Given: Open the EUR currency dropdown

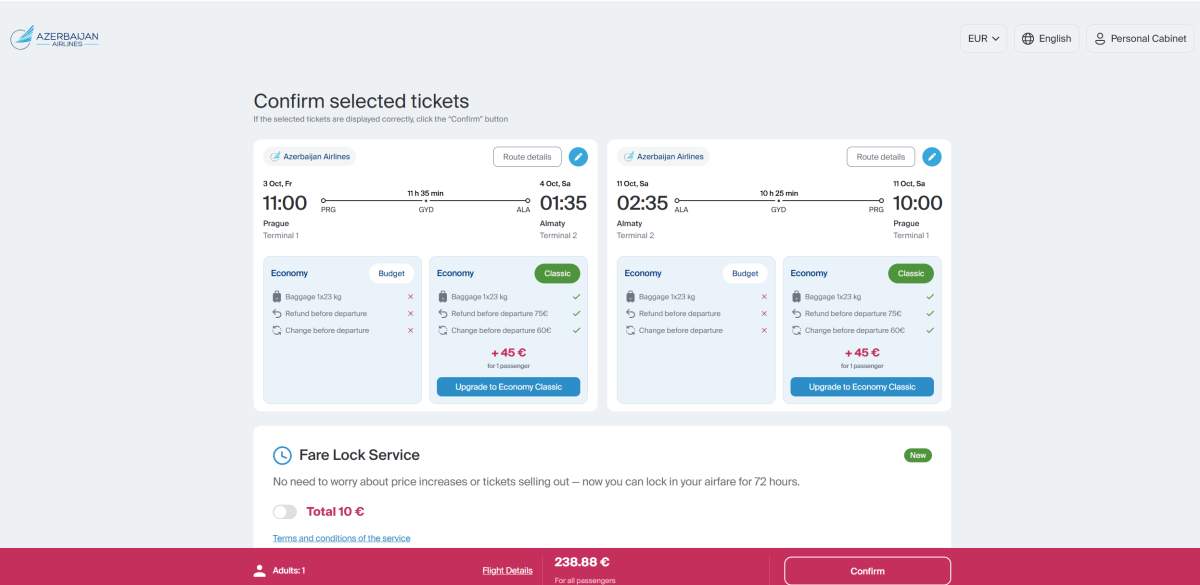Looking at the screenshot, I should [x=983, y=39].
